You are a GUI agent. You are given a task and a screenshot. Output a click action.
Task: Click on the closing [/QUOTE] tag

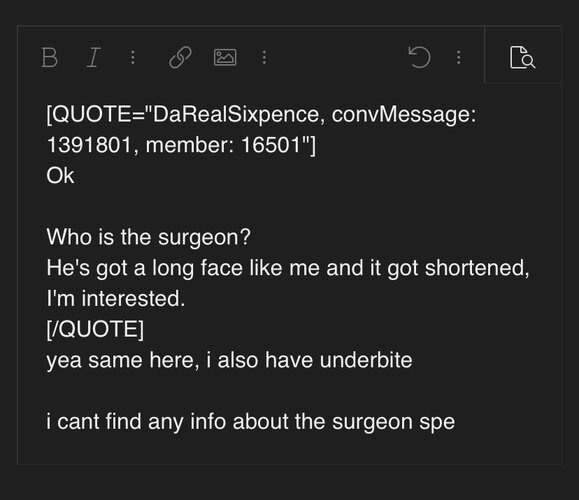pos(95,329)
